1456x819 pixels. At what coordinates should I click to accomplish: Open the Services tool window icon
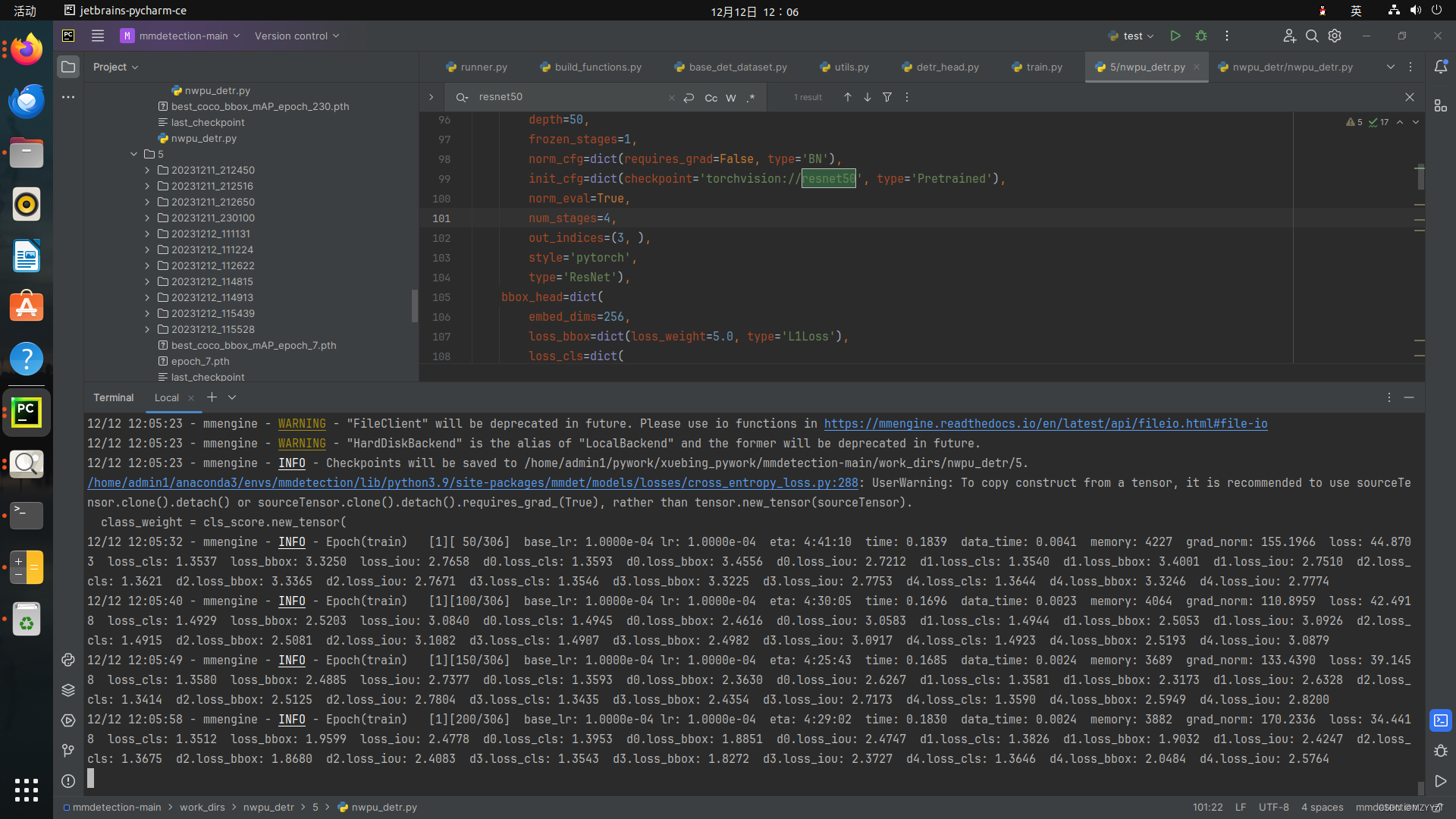68,720
